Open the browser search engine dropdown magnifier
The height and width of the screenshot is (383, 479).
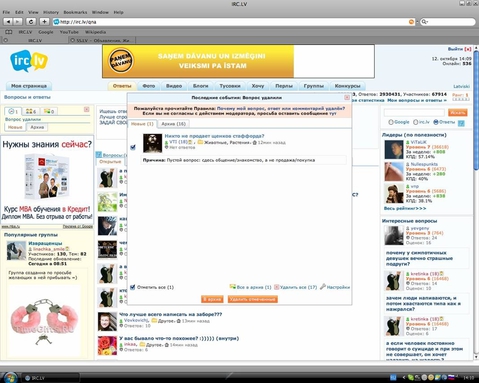pos(425,22)
